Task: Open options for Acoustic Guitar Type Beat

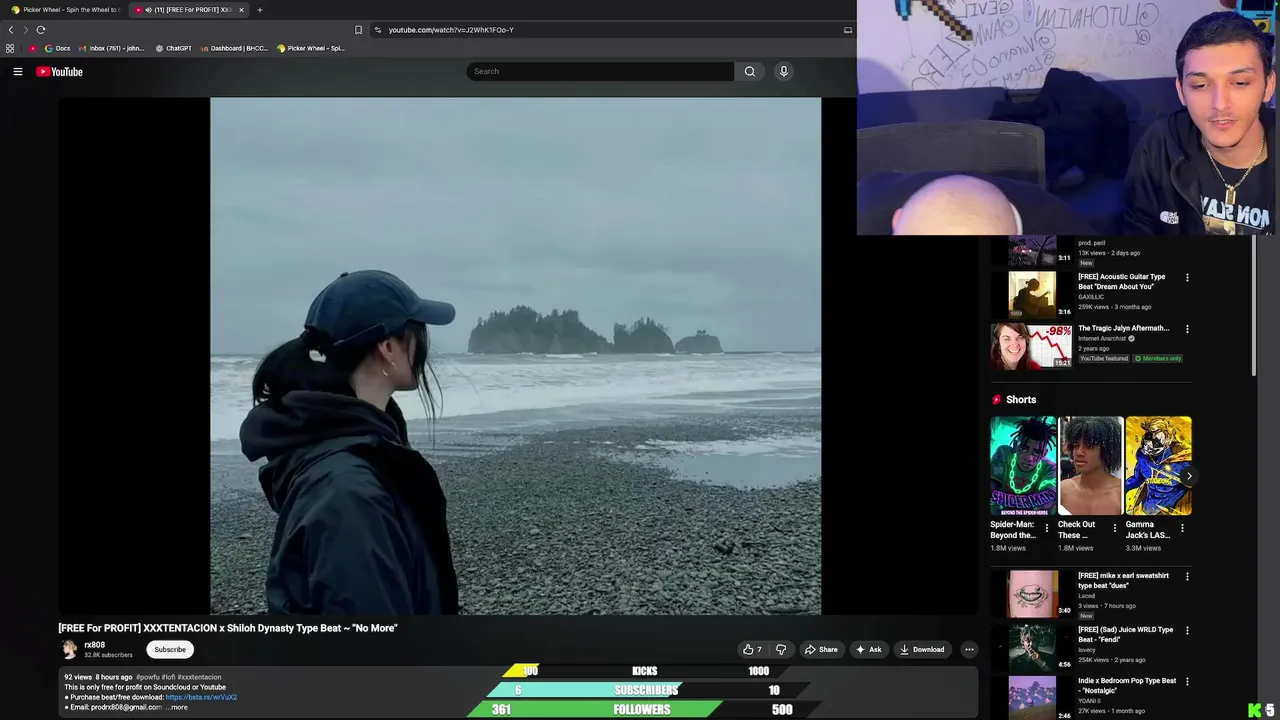Action: (x=1187, y=277)
